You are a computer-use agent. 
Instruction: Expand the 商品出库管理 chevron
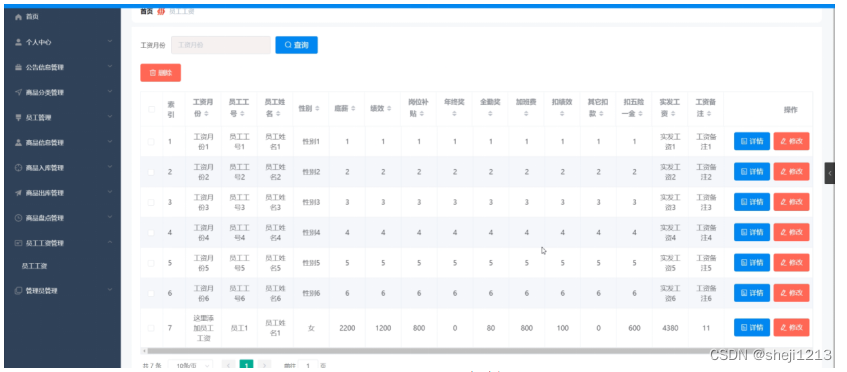[x=110, y=192]
